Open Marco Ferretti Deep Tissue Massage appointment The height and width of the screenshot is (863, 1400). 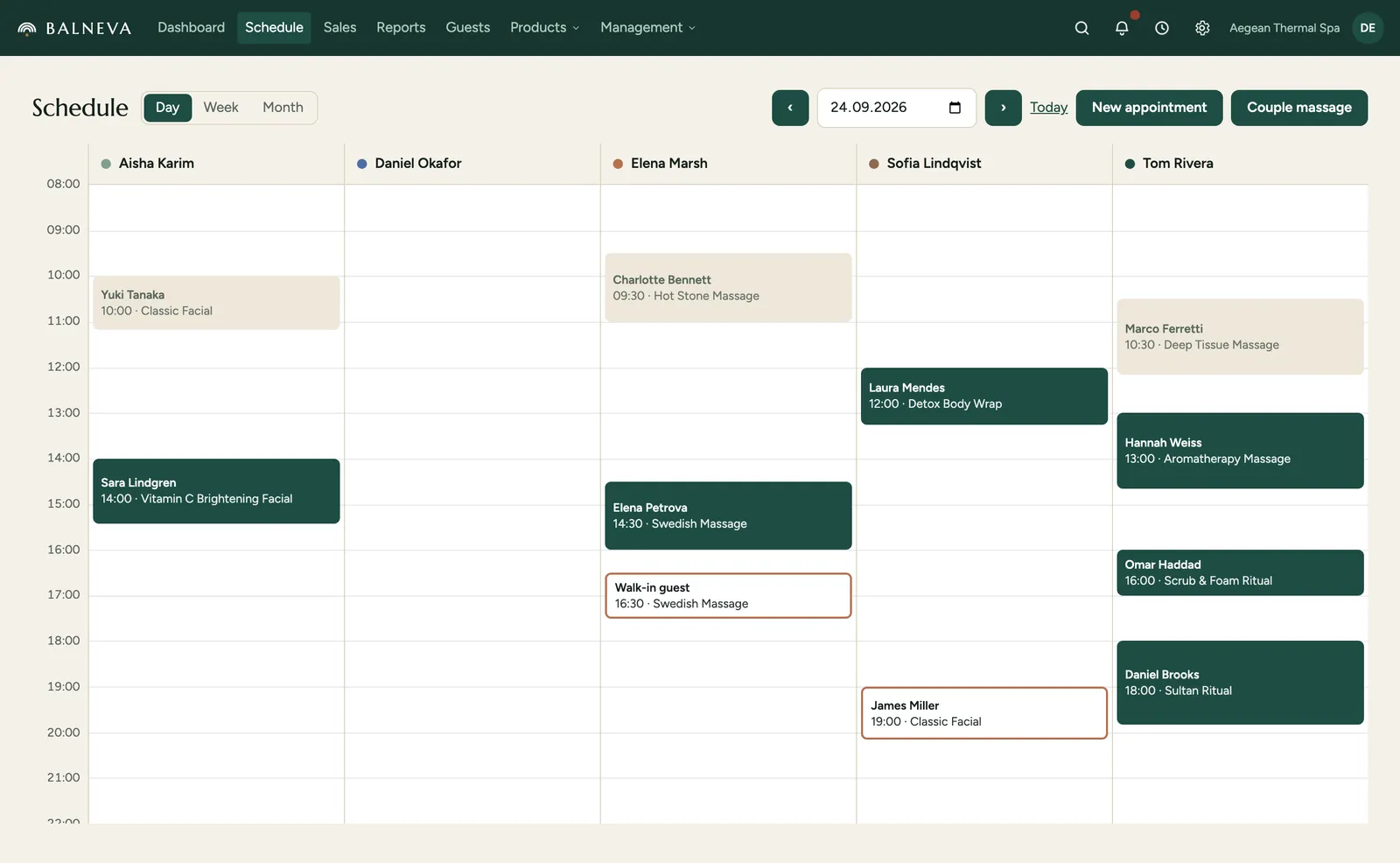pos(1240,337)
